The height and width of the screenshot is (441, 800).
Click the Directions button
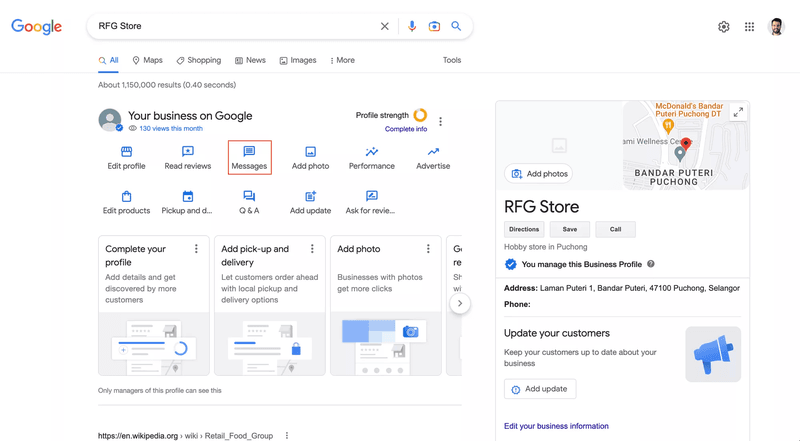click(x=524, y=229)
